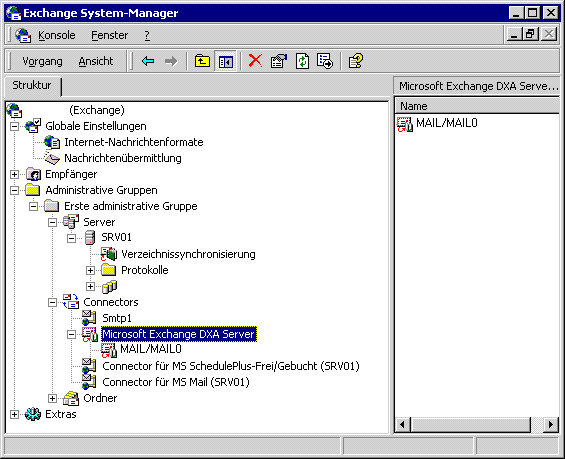Expand the Extras node
Image resolution: width=565 pixels, height=459 pixels.
point(14,414)
